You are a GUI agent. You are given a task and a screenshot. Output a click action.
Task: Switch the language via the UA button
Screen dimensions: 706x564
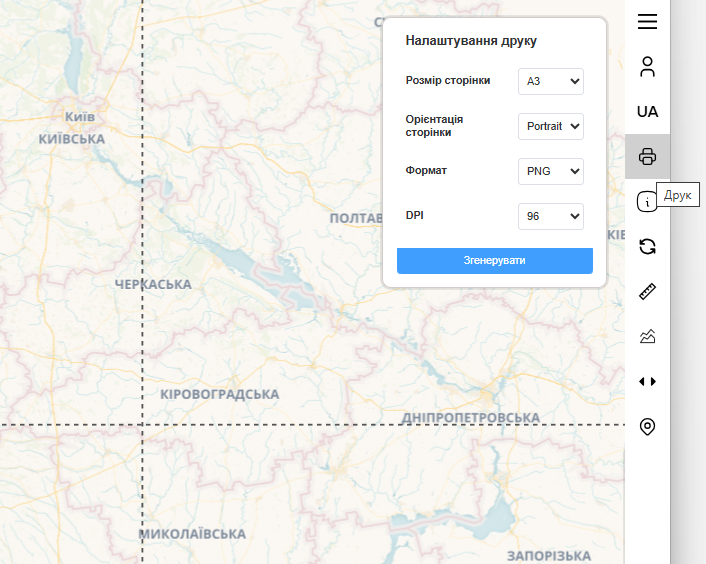(x=647, y=111)
